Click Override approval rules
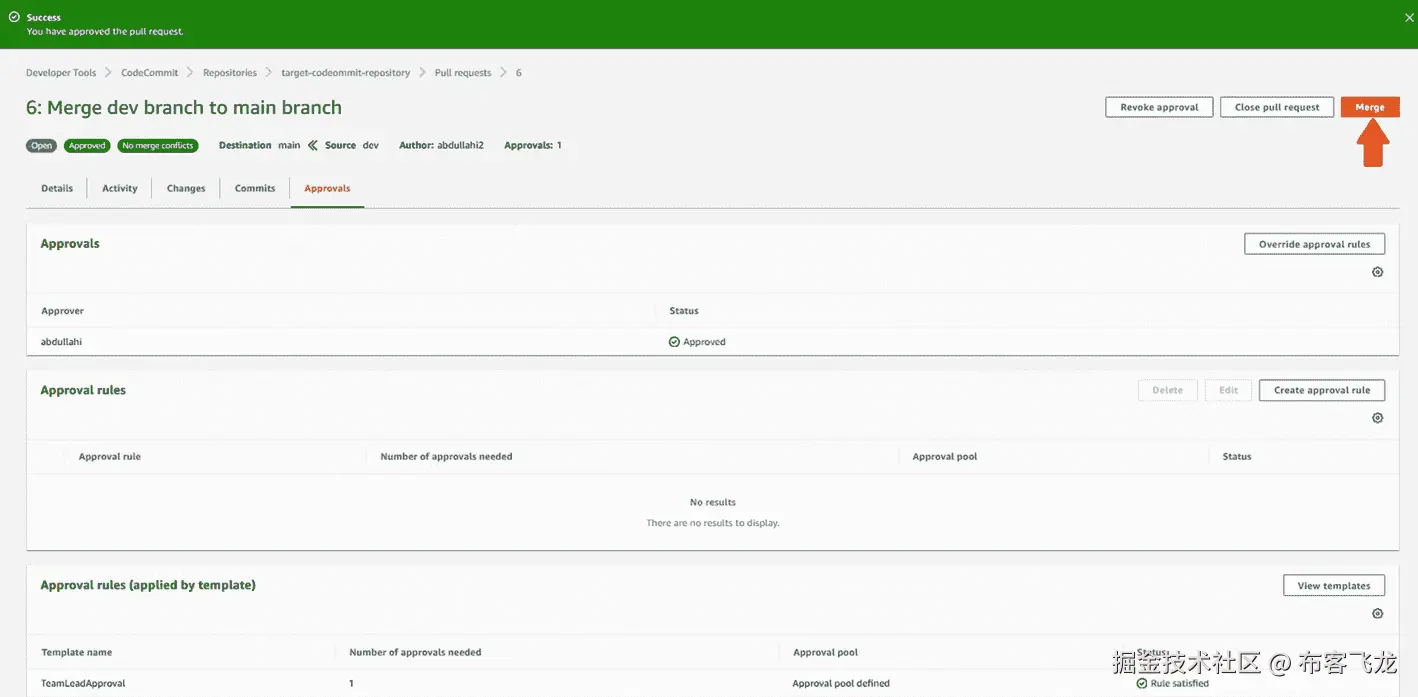 point(1314,244)
